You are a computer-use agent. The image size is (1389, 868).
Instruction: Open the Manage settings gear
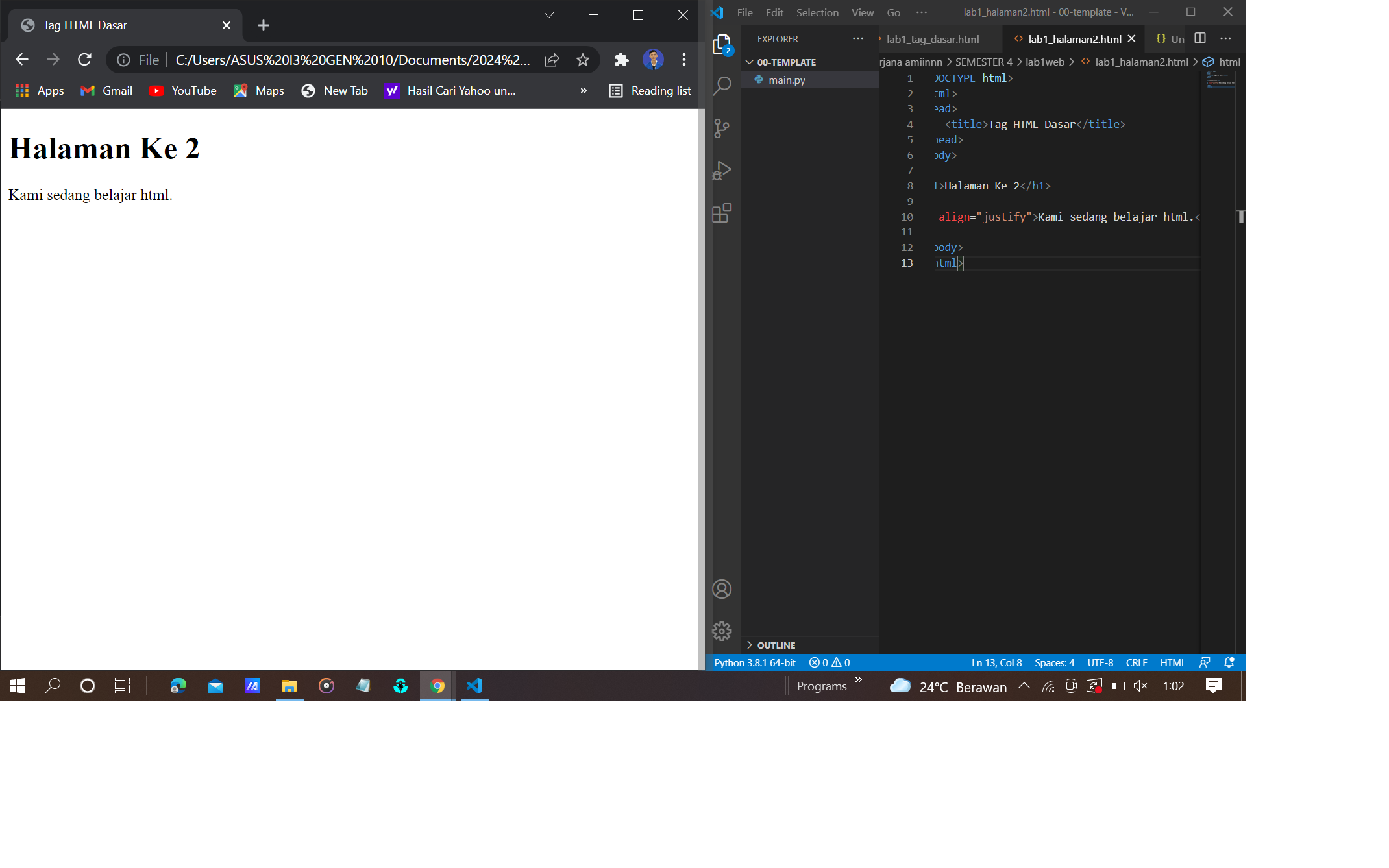pyautogui.click(x=722, y=630)
